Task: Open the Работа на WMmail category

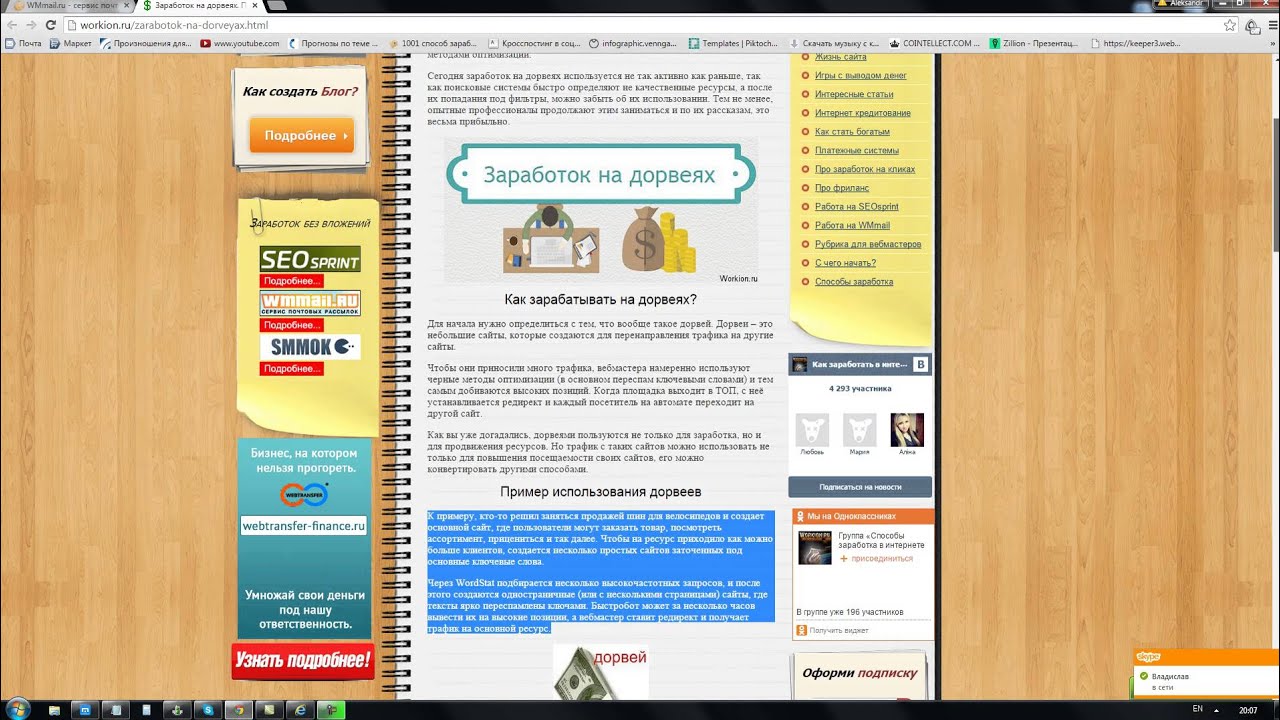Action: pos(852,225)
